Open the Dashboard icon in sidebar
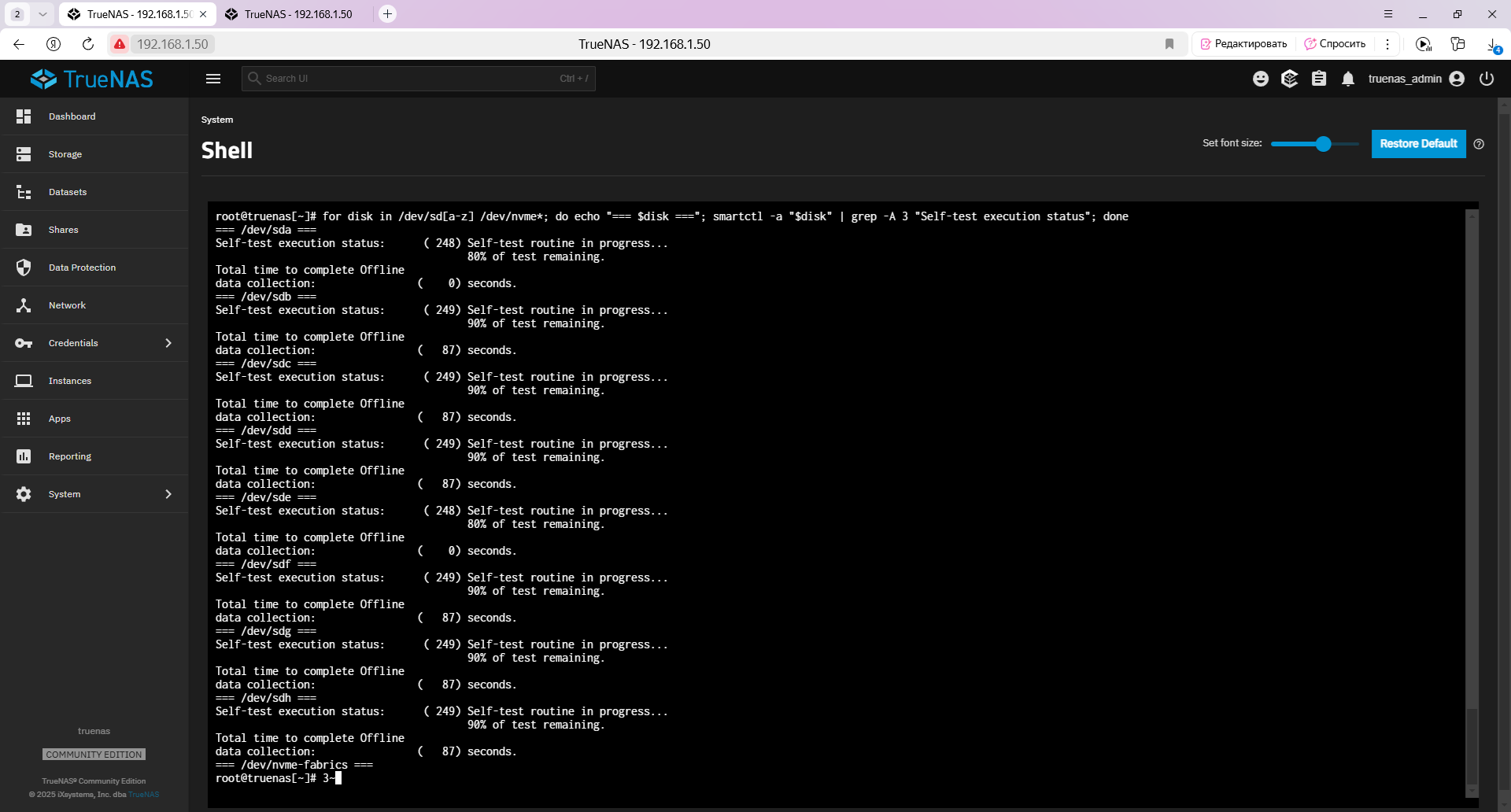Viewport: 1511px width, 812px height. click(24, 116)
